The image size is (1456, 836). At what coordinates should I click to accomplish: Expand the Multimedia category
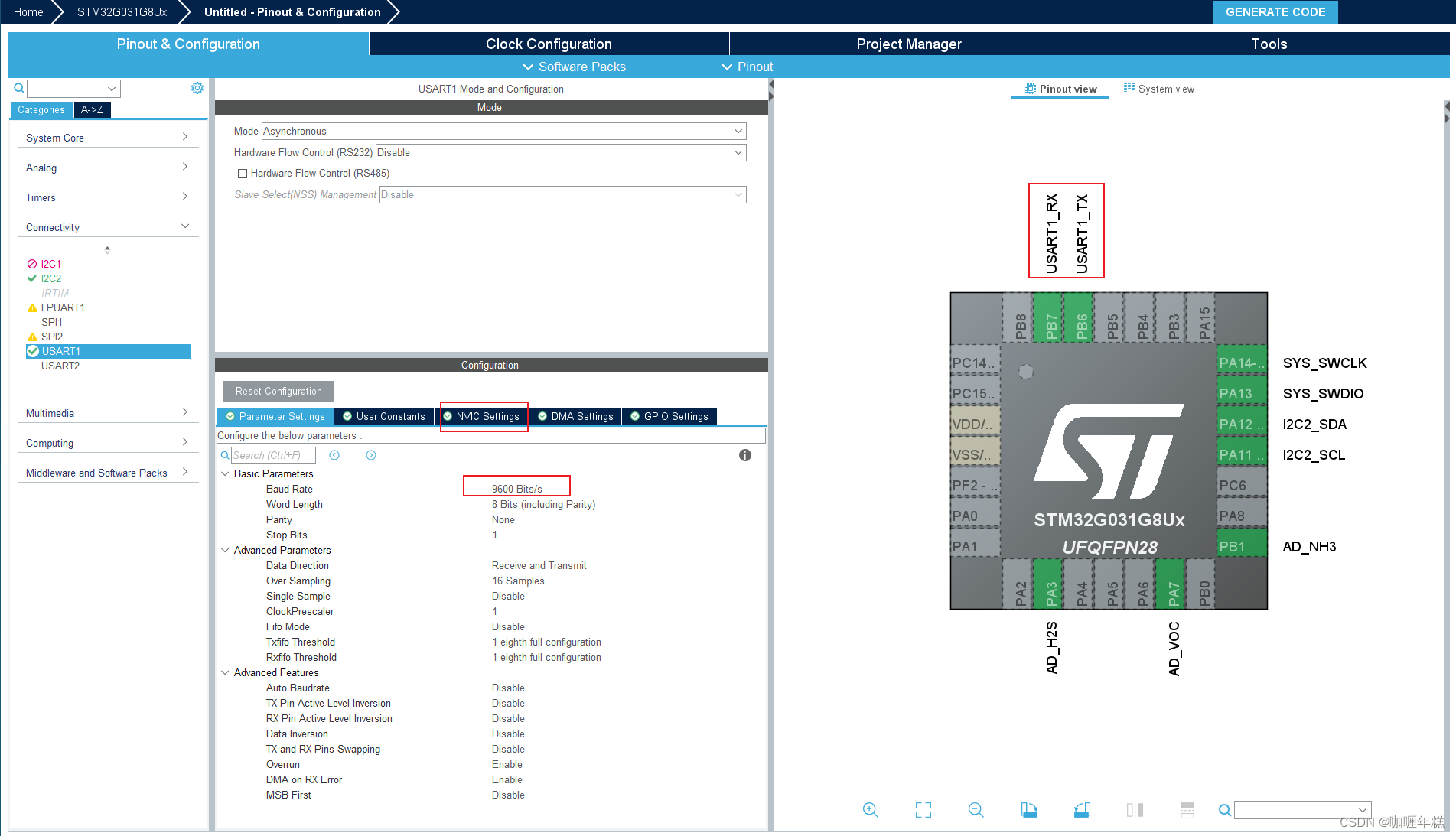pos(107,413)
